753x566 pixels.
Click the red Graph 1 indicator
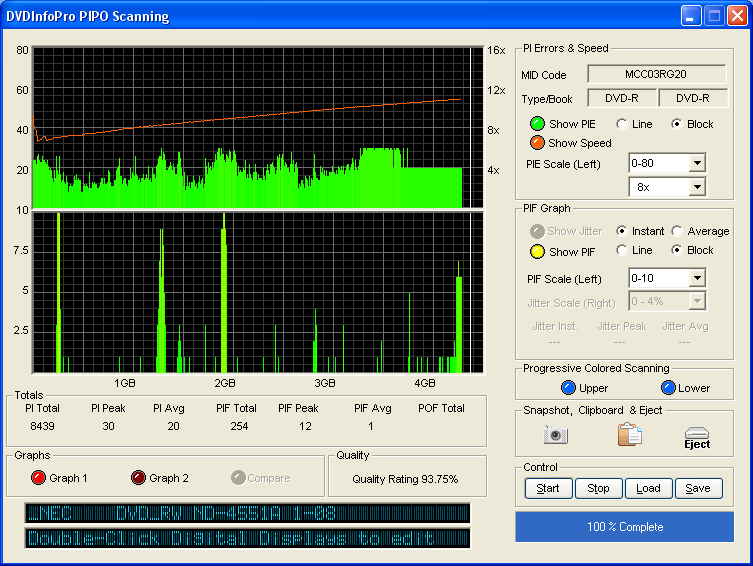(x=39, y=478)
